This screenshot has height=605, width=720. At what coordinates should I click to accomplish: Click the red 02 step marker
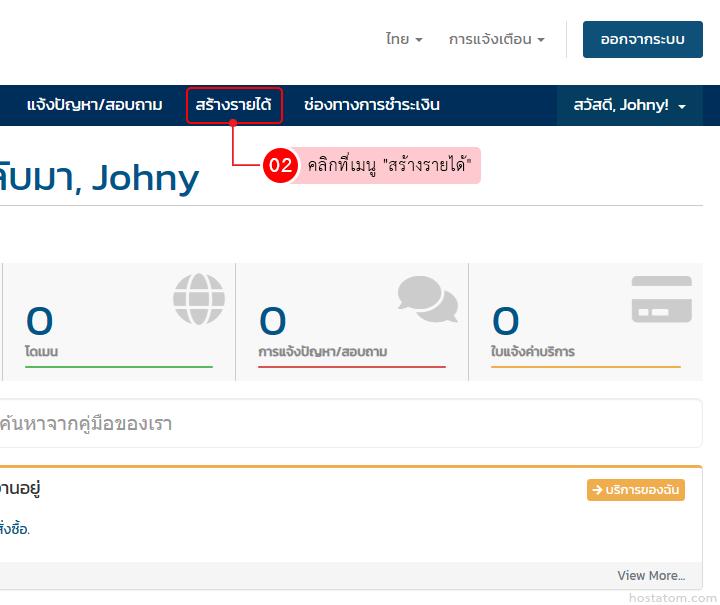[281, 166]
